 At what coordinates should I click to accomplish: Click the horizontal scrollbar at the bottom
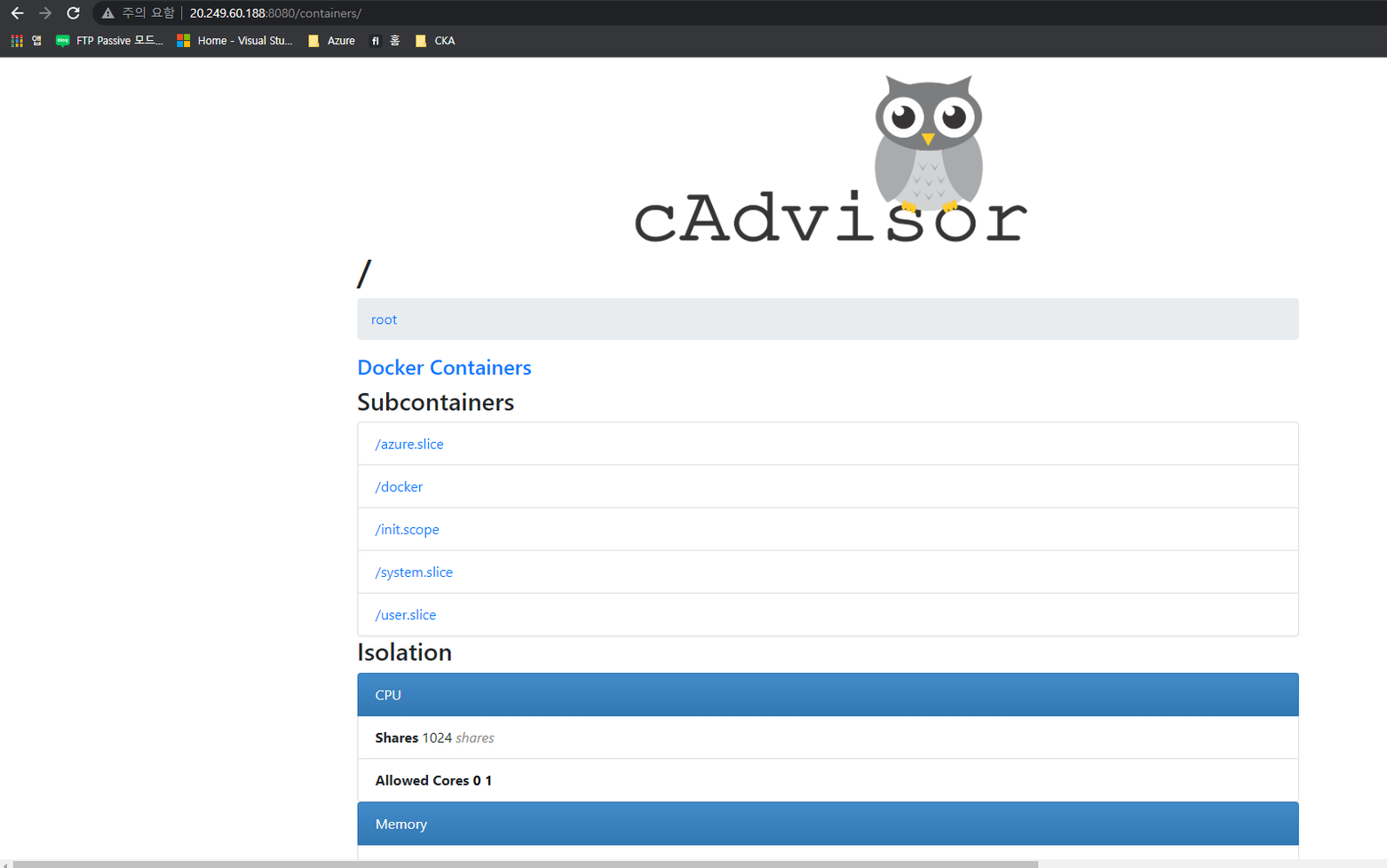[525, 864]
